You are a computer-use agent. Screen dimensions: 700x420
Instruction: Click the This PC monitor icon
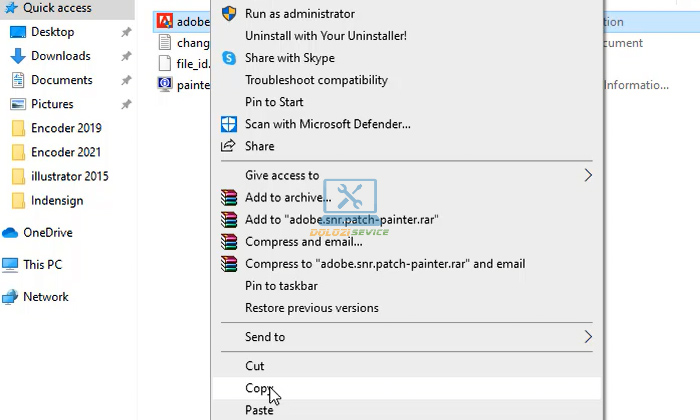click(x=11, y=265)
